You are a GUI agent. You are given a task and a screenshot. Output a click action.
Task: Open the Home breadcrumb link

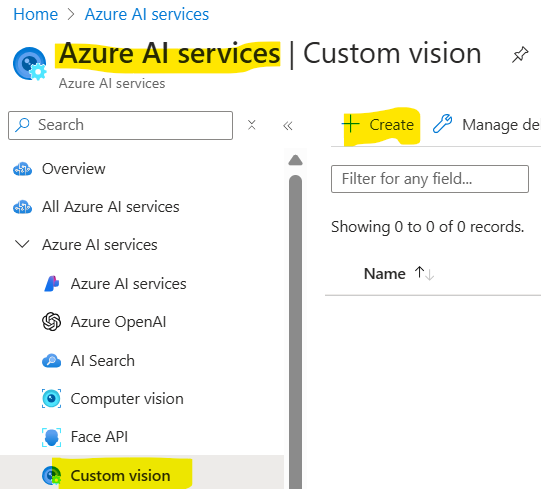coord(35,14)
